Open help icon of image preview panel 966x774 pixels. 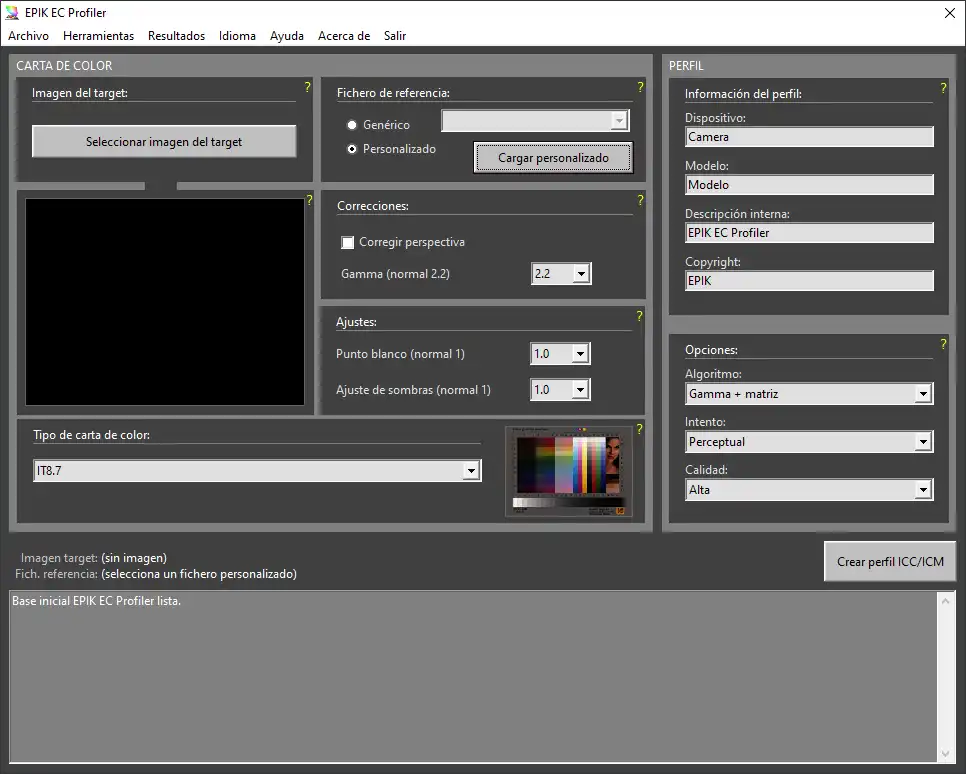(309, 200)
